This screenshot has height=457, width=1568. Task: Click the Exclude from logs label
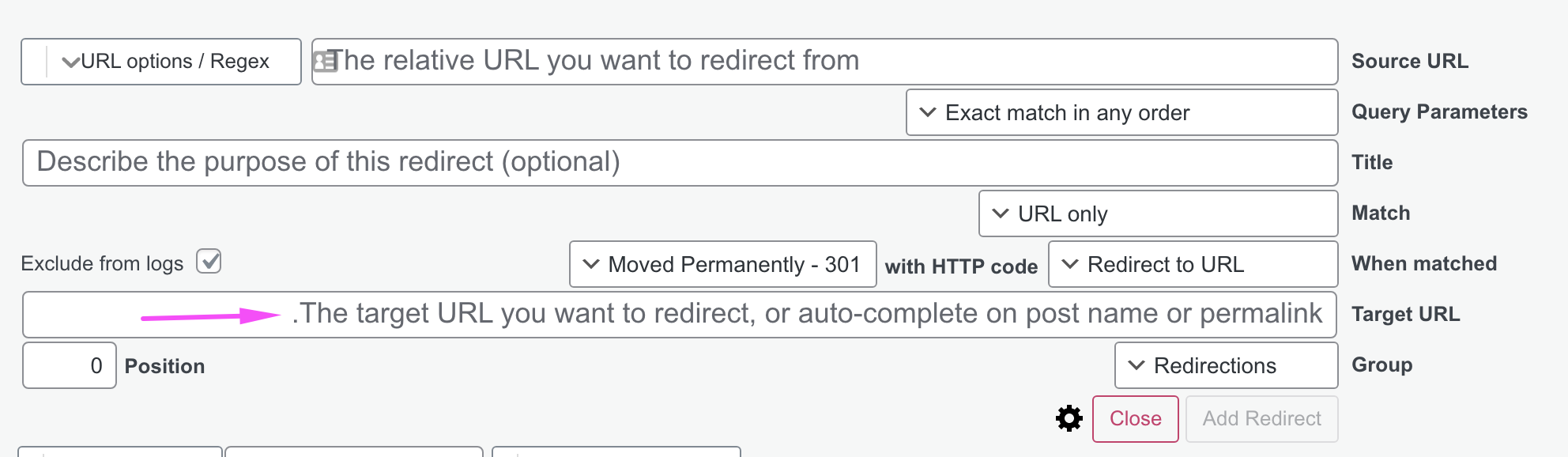(102, 263)
